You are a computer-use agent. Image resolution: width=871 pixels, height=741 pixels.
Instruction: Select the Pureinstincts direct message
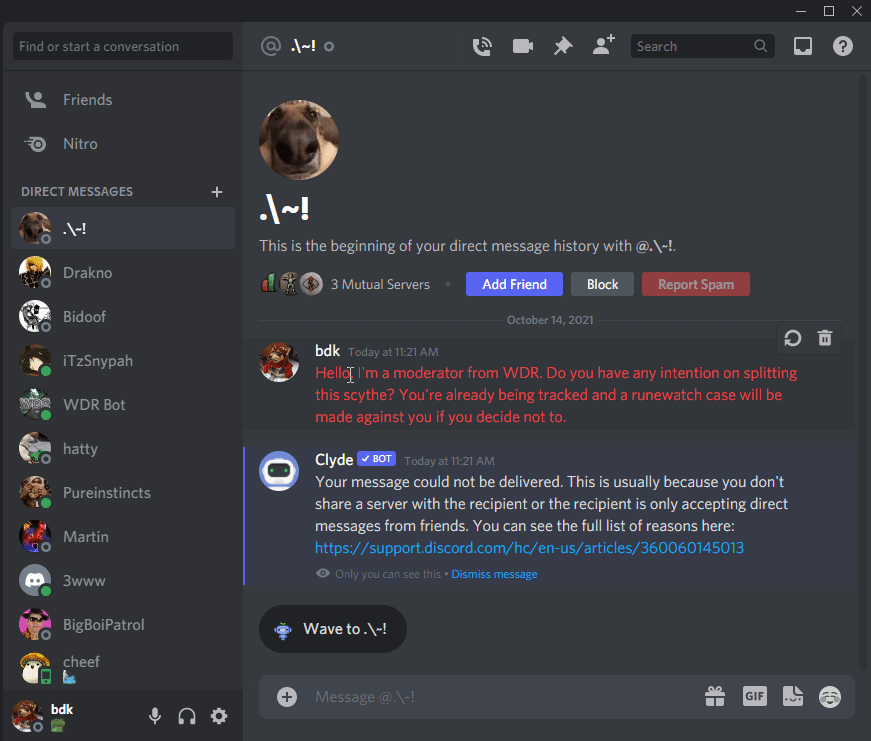[x=123, y=493]
